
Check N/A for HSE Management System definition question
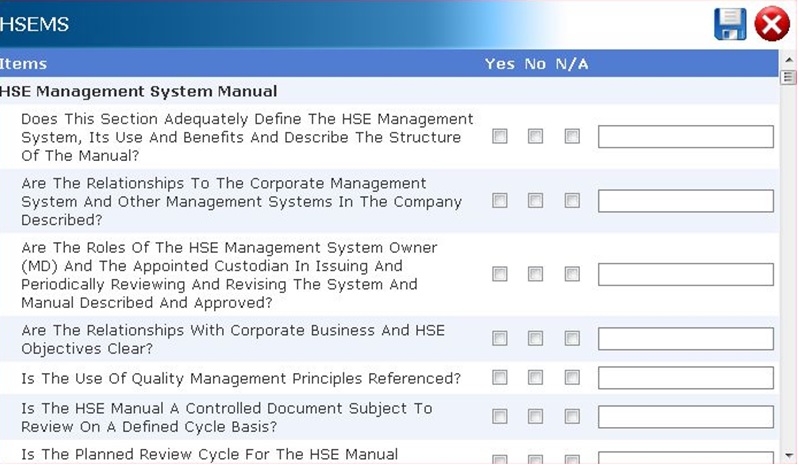tap(571, 137)
